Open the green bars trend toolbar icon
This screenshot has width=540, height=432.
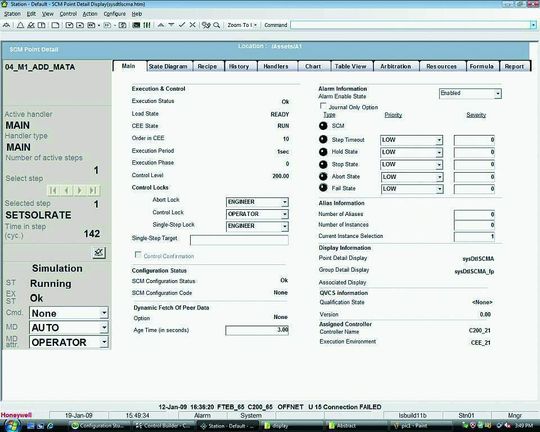click(147, 25)
